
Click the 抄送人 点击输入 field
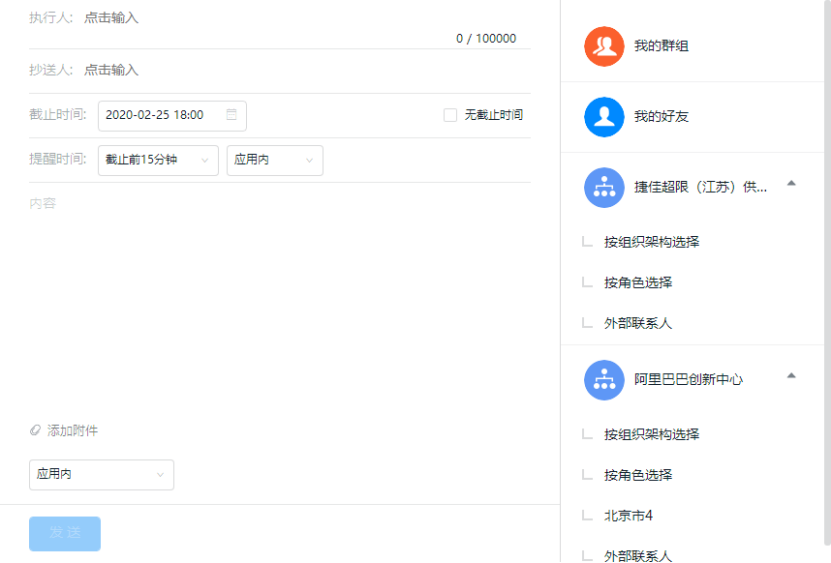111,70
